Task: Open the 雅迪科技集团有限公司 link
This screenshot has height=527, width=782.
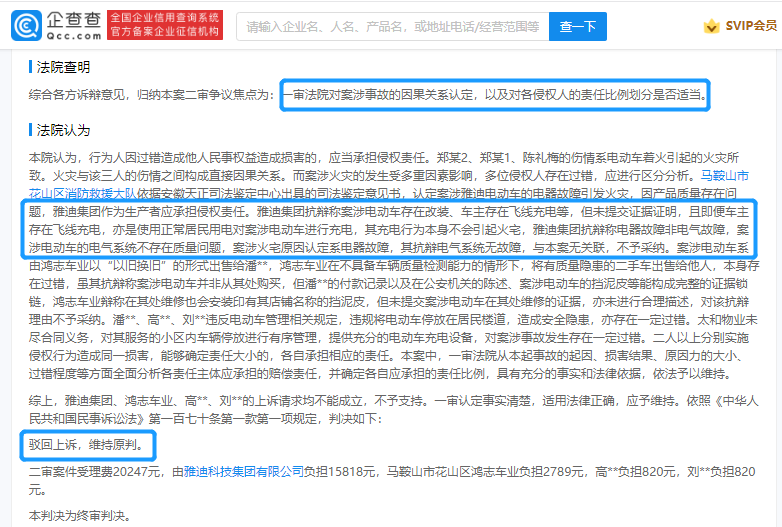Action: point(243,471)
